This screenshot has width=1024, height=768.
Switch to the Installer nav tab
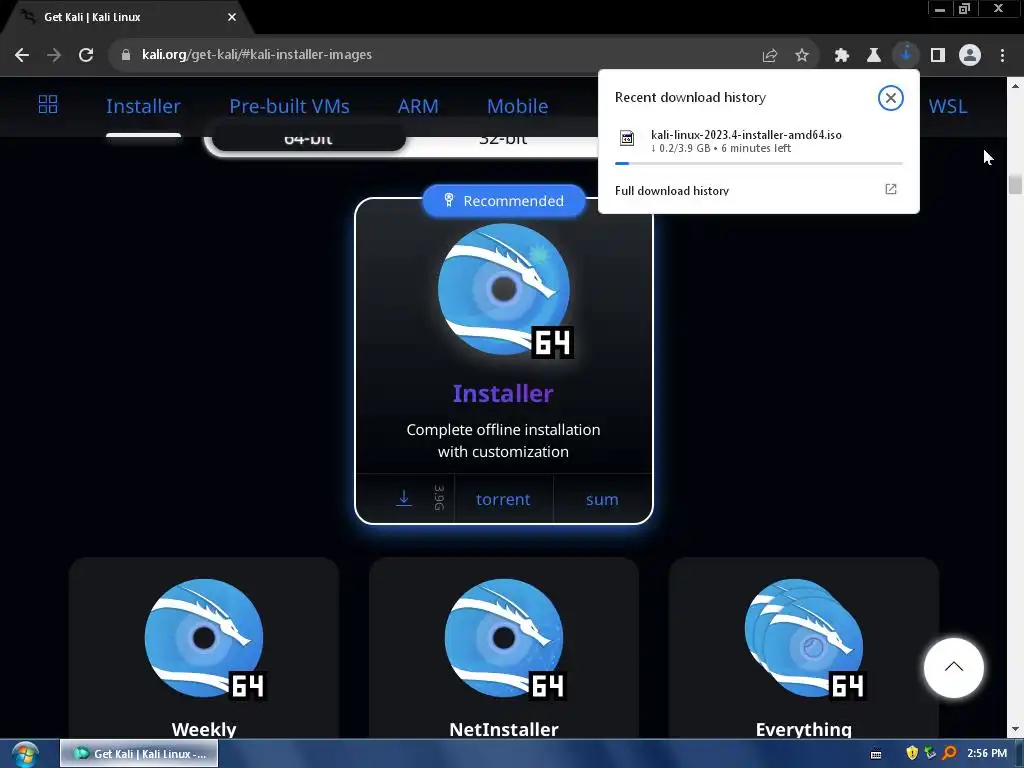[143, 106]
